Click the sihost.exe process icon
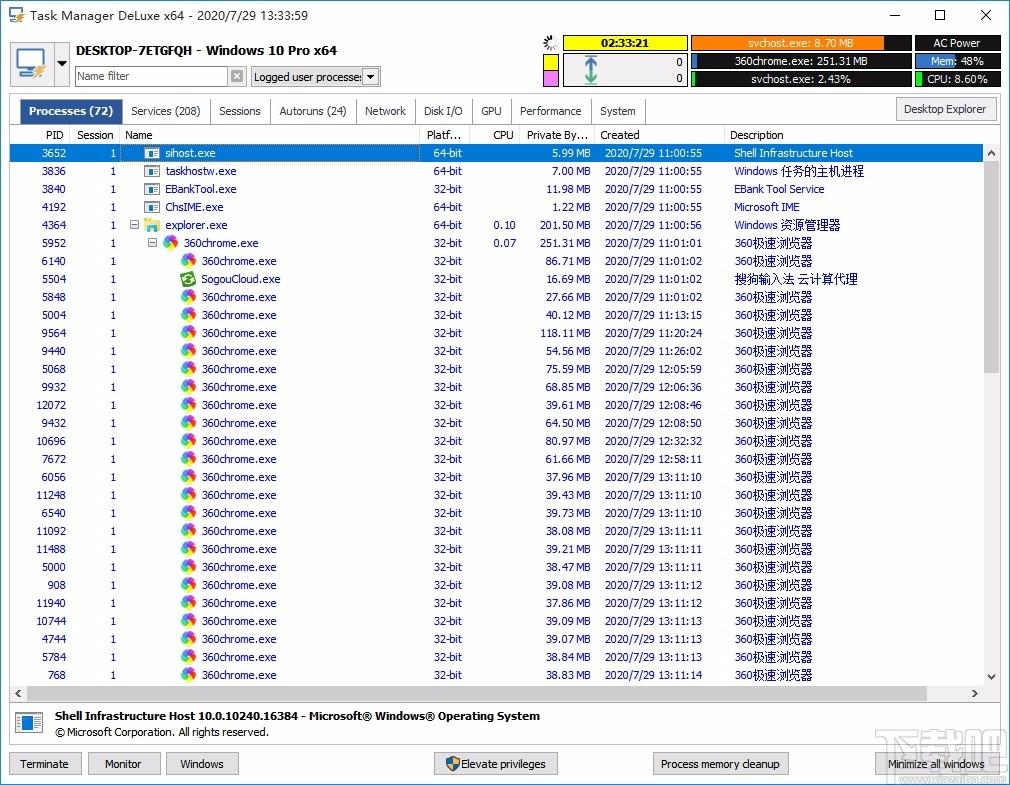The width and height of the screenshot is (1010, 785). tap(152, 153)
